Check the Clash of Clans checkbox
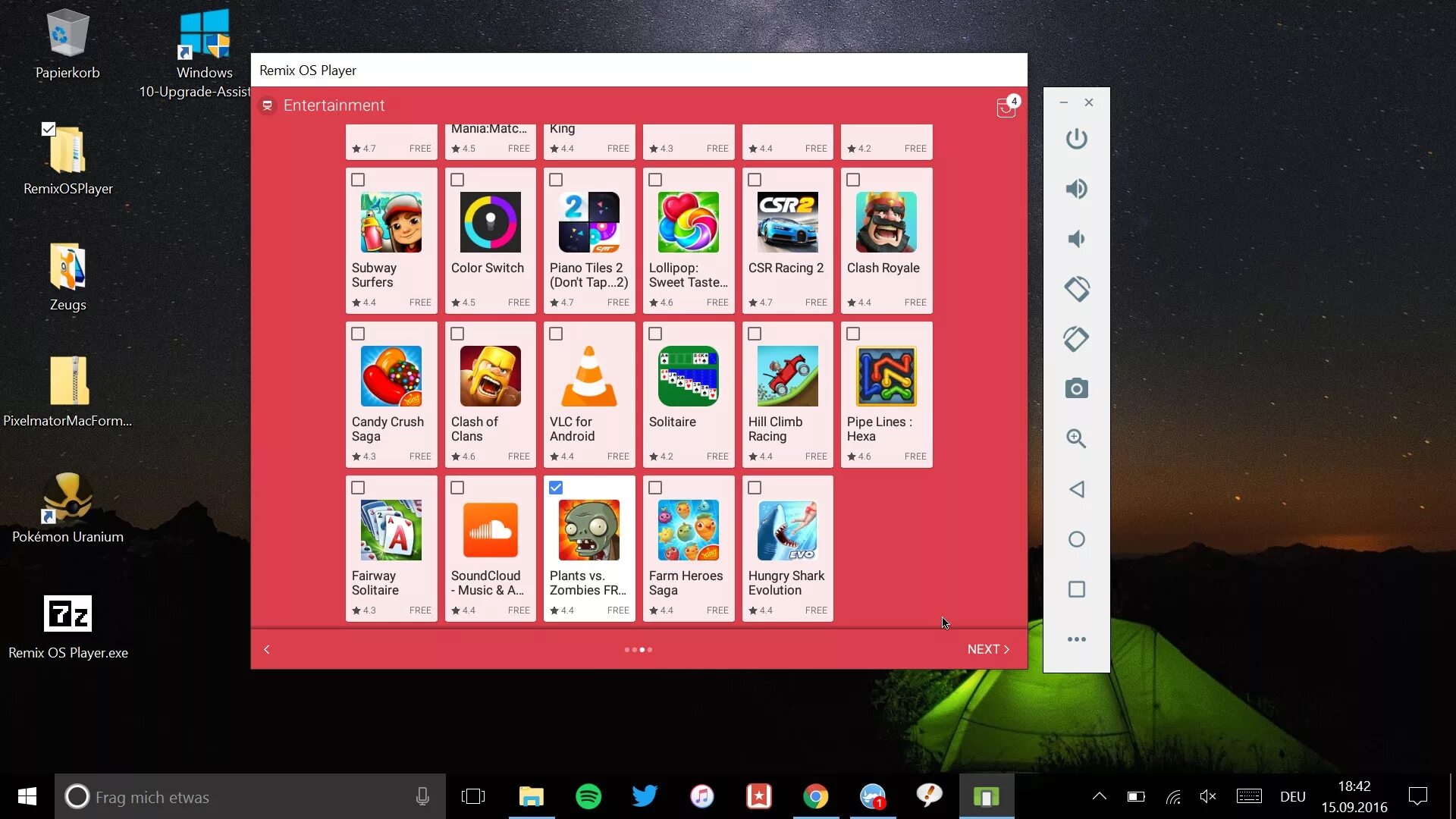Screen dimensions: 1456x819 pos(457,334)
